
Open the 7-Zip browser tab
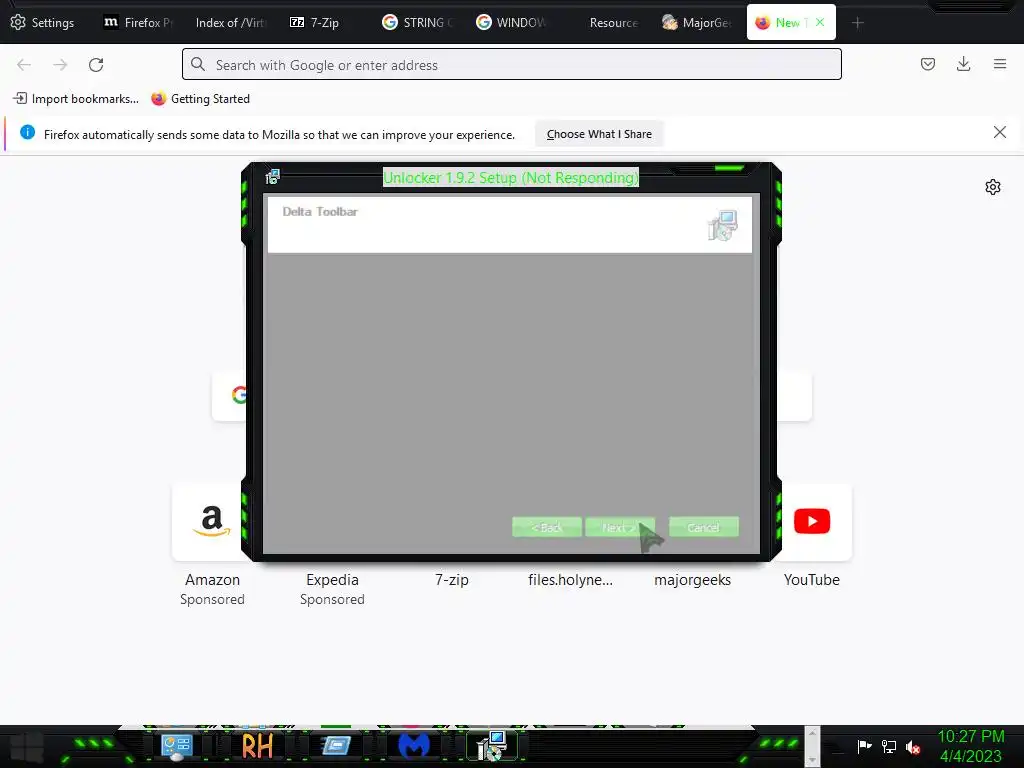pos(315,22)
